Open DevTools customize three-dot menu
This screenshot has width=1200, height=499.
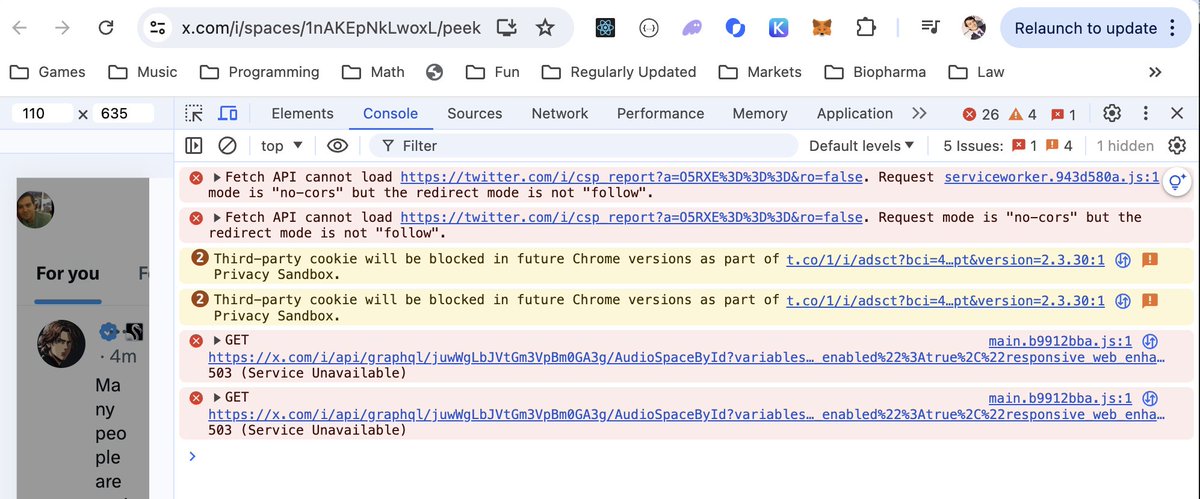(1146, 113)
